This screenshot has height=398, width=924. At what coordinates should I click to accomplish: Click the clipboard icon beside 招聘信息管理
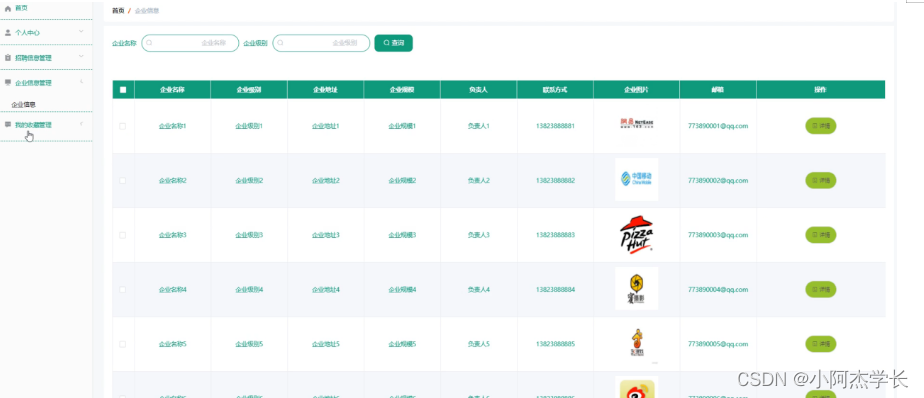click(8, 58)
